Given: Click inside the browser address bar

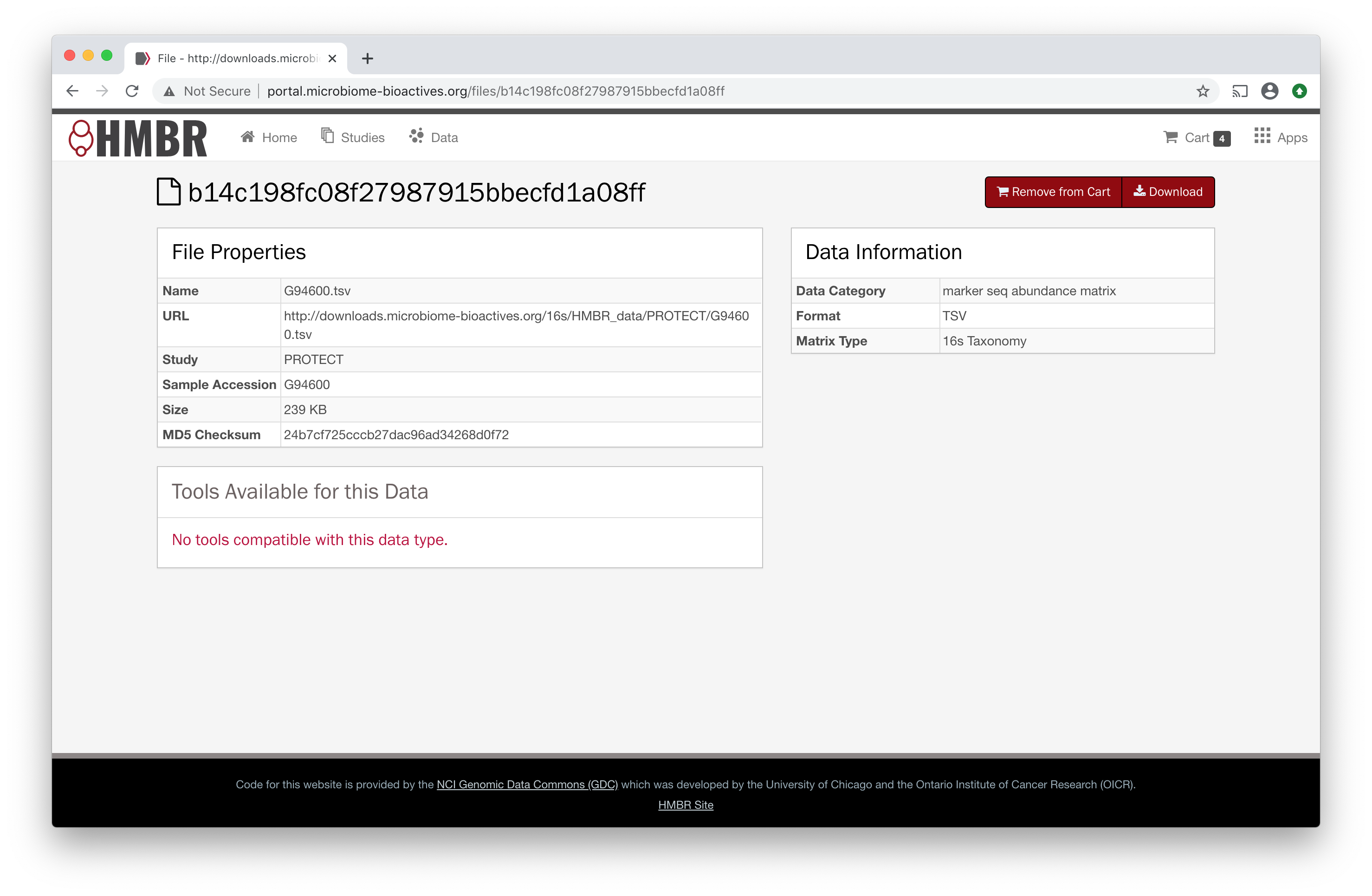Looking at the screenshot, I should coord(496,91).
